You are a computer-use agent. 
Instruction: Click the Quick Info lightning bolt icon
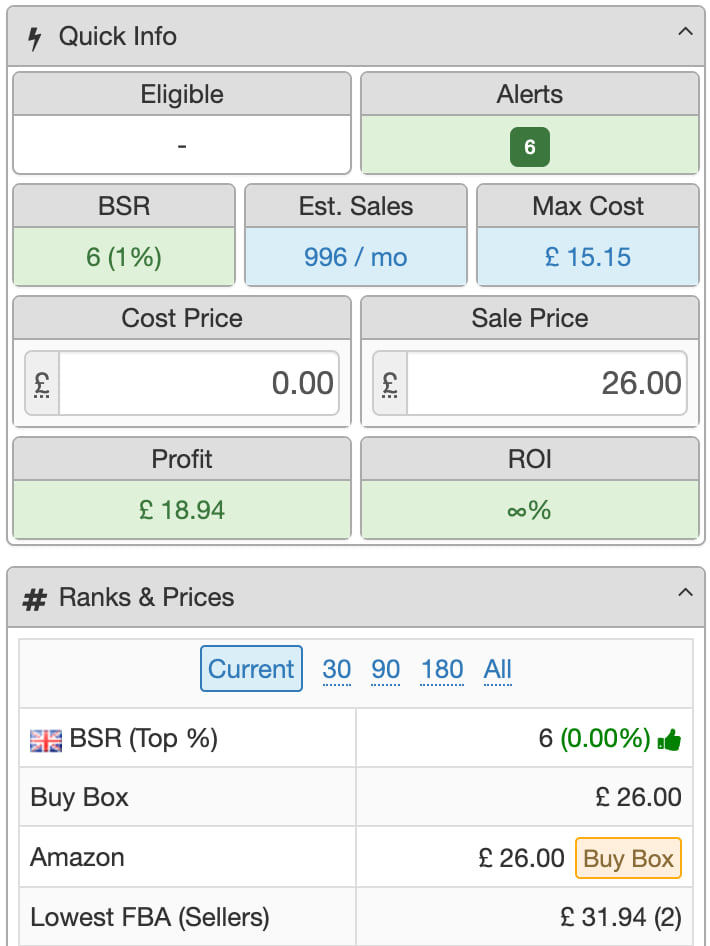point(35,38)
